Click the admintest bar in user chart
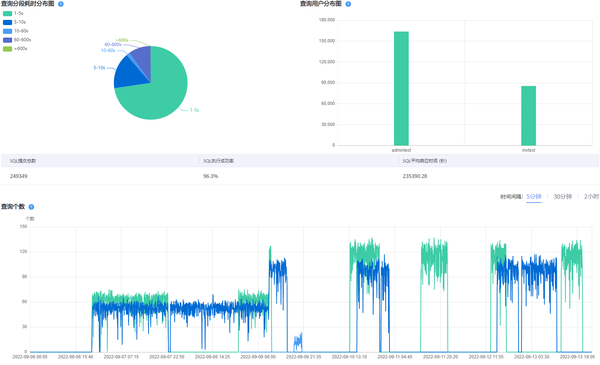 point(401,88)
